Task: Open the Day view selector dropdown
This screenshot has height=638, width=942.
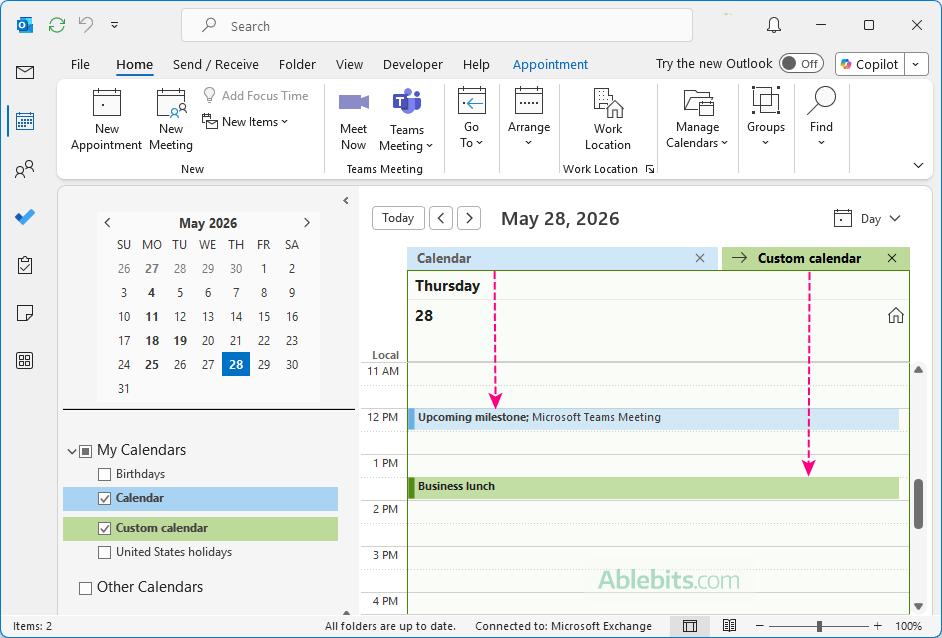Action: (868, 219)
